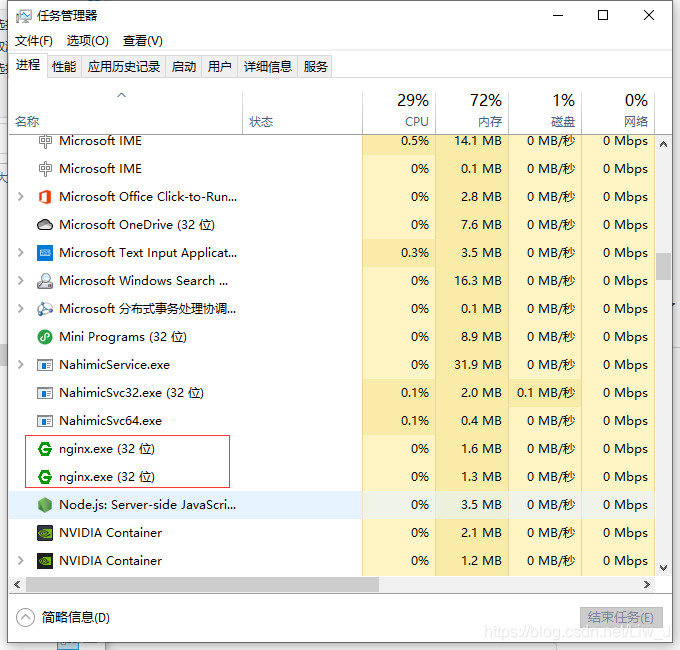Collapse to 简略信息 view arrow icon
Image resolution: width=680 pixels, height=650 pixels.
point(26,617)
